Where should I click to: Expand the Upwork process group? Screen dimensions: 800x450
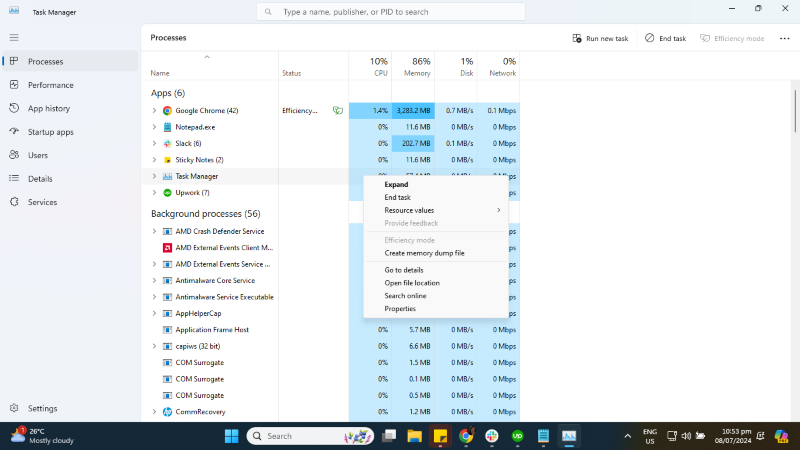point(154,193)
